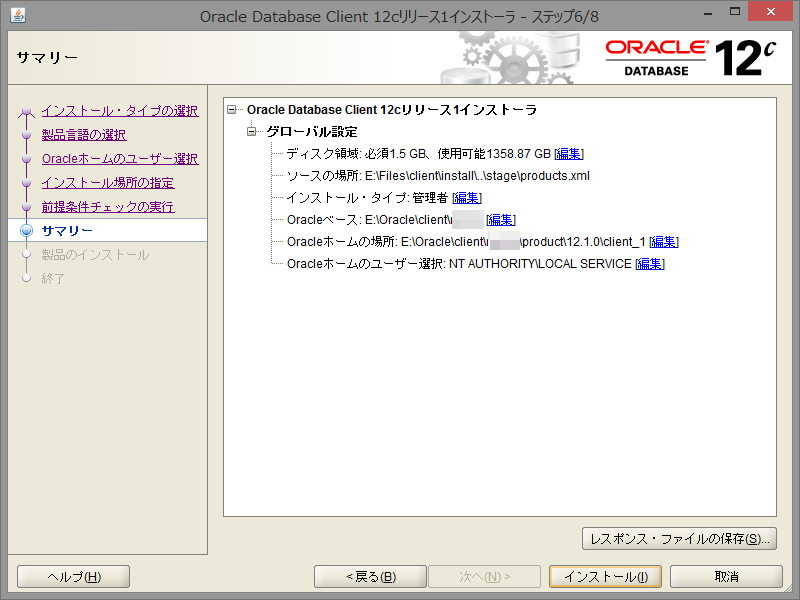Viewport: 800px width, 600px height.
Task: Click インストール(I) button
Action: [x=606, y=577]
